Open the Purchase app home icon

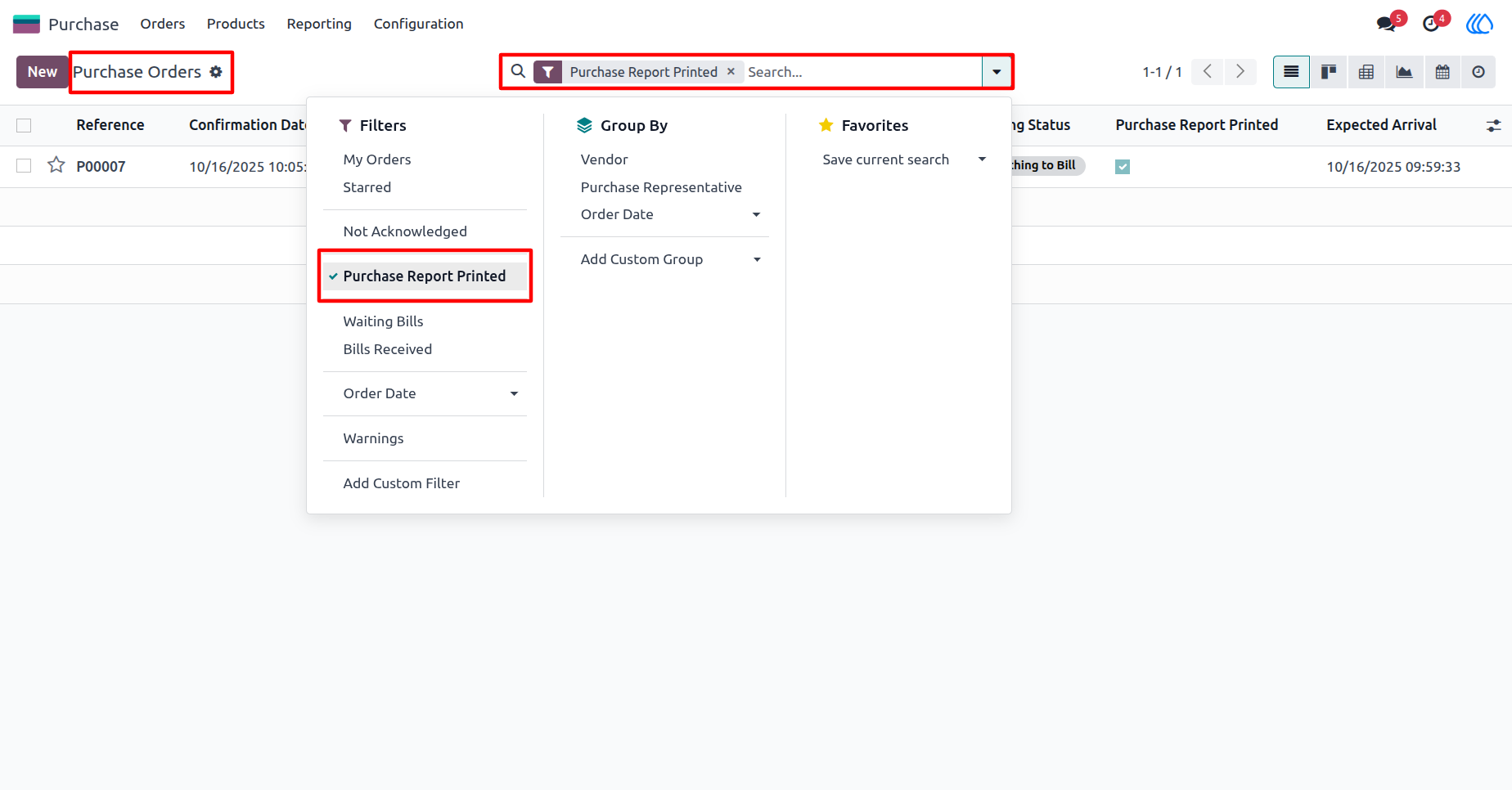coord(26,24)
